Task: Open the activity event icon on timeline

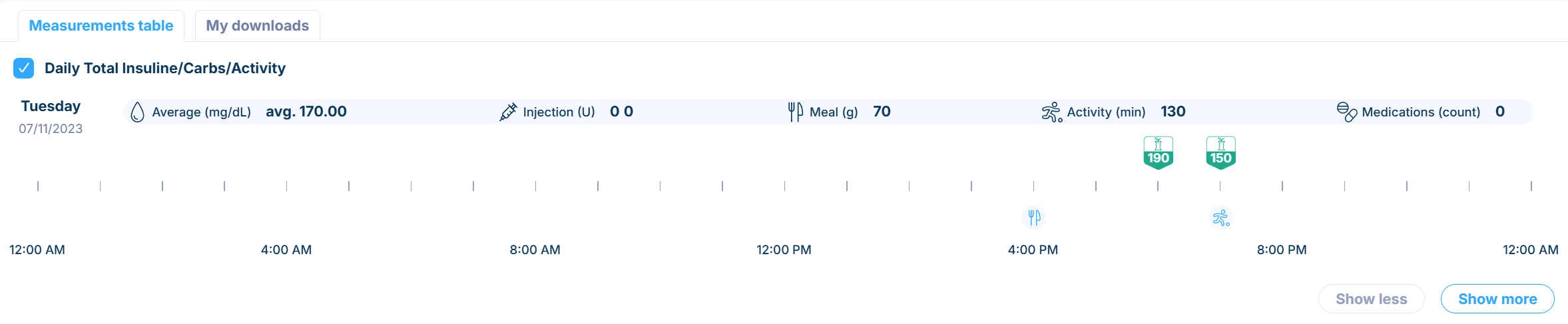Action: pos(1221,218)
